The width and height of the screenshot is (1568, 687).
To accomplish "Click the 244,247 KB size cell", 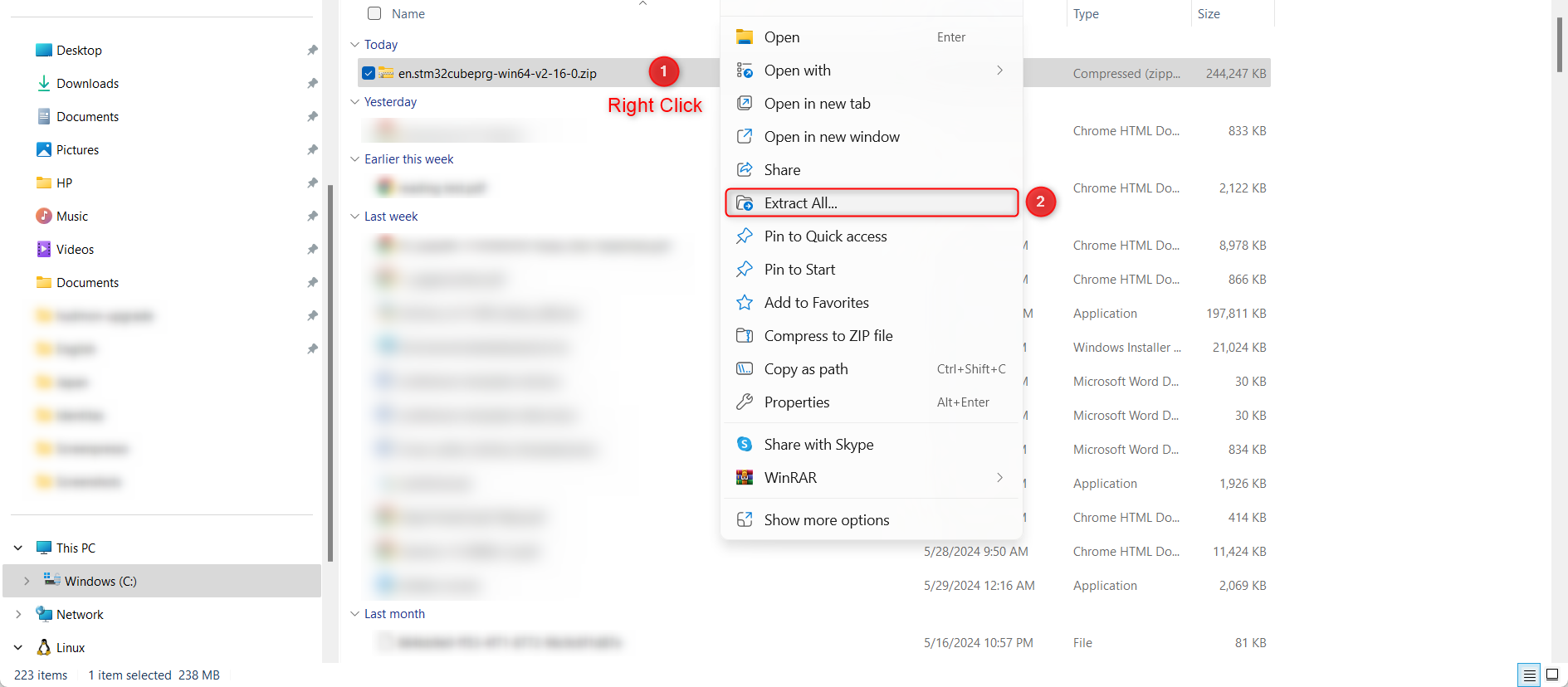I will click(x=1236, y=74).
